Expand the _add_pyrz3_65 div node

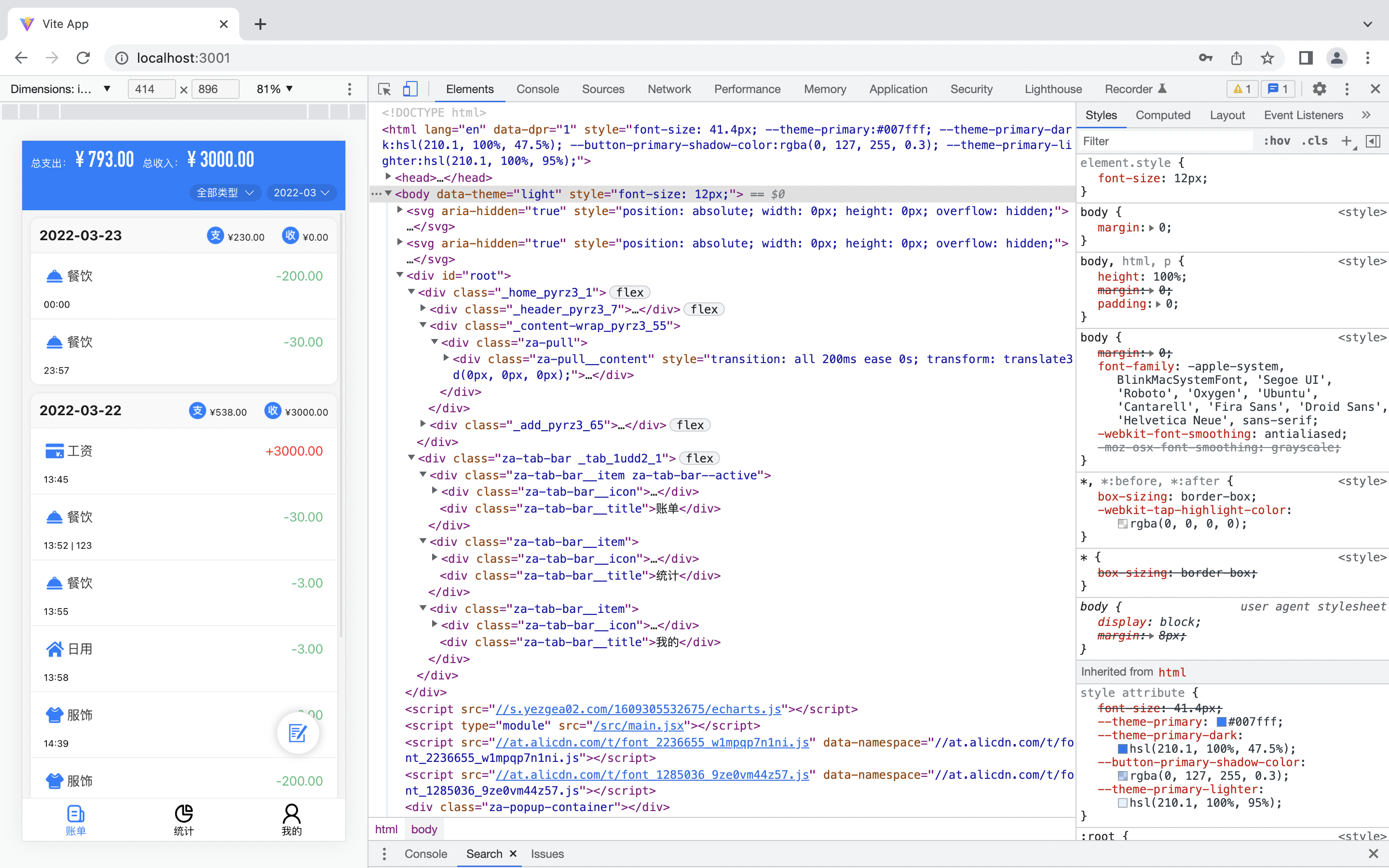pos(423,424)
